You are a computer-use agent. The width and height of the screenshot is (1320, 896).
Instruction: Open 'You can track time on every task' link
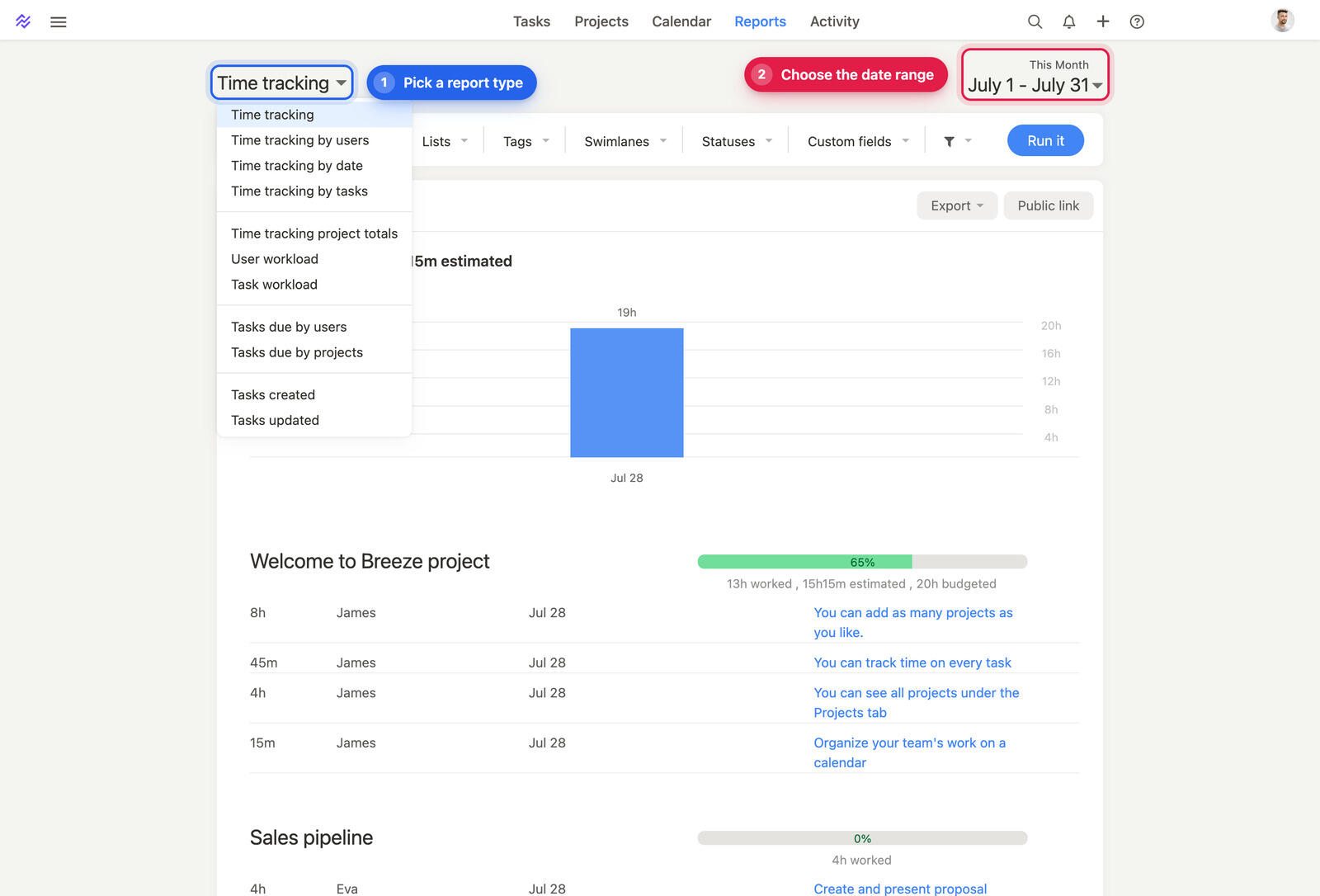click(912, 663)
